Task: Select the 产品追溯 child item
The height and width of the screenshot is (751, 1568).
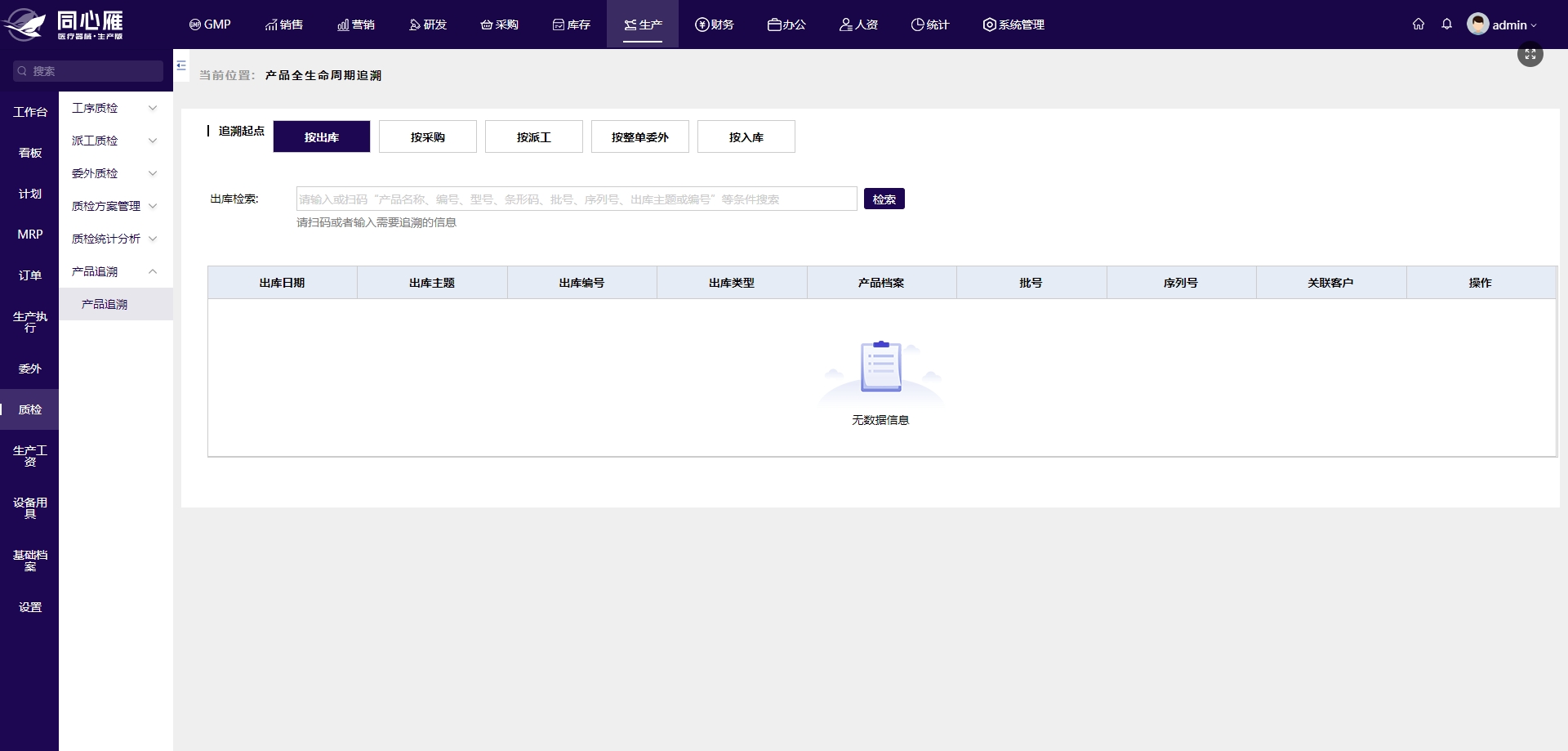Action: [x=115, y=304]
